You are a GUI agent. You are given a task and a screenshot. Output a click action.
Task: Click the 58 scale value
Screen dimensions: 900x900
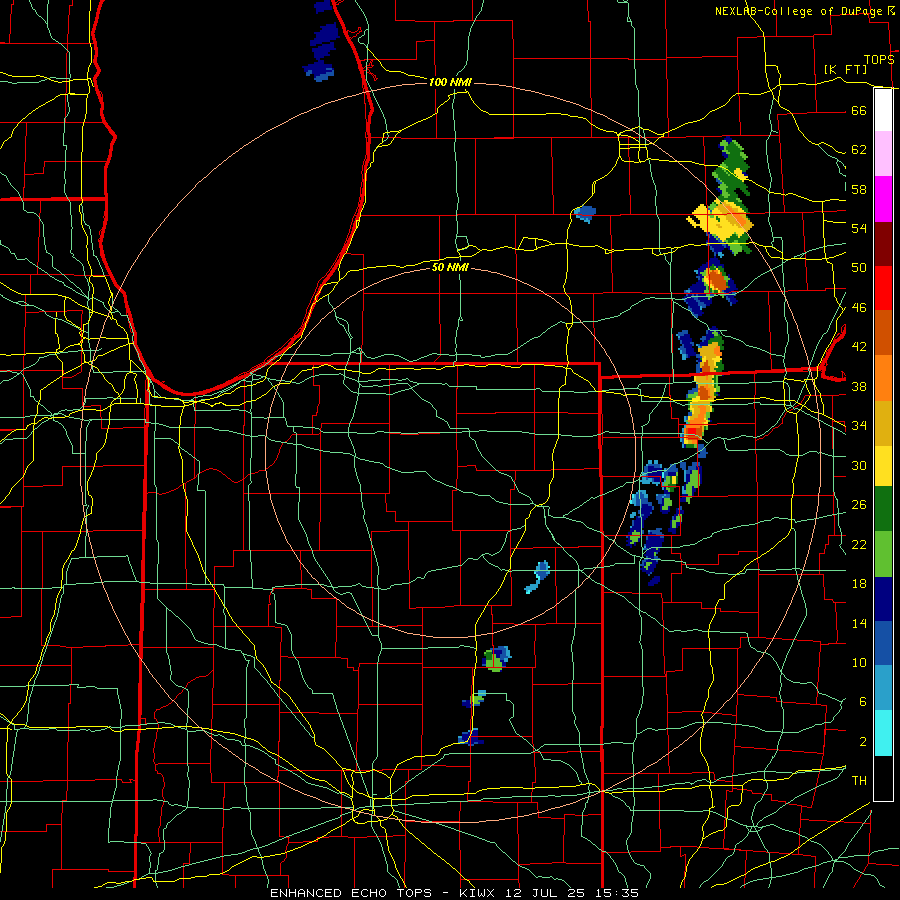click(x=859, y=189)
